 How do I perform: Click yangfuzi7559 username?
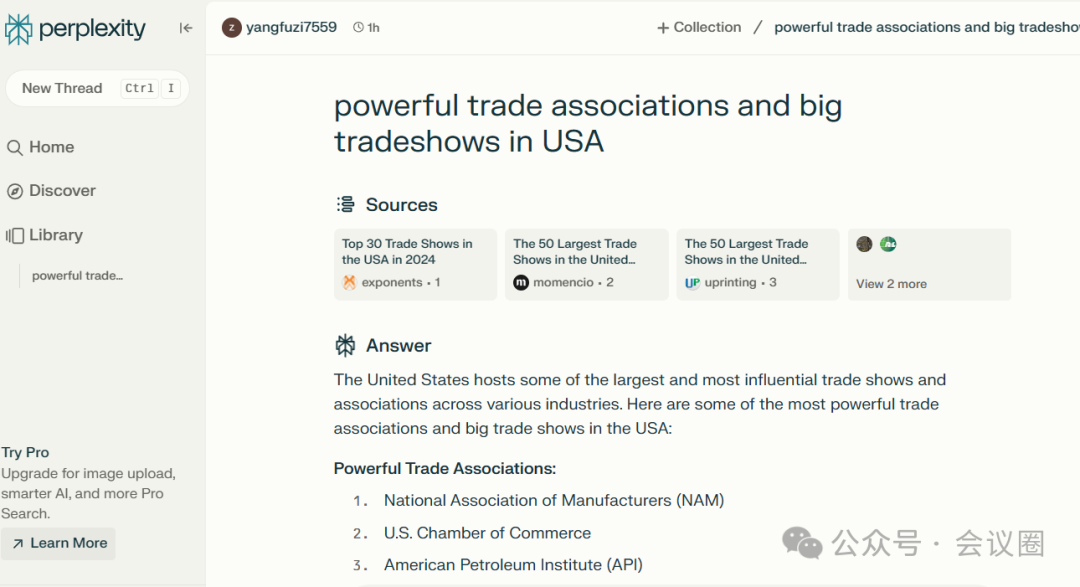(x=291, y=28)
